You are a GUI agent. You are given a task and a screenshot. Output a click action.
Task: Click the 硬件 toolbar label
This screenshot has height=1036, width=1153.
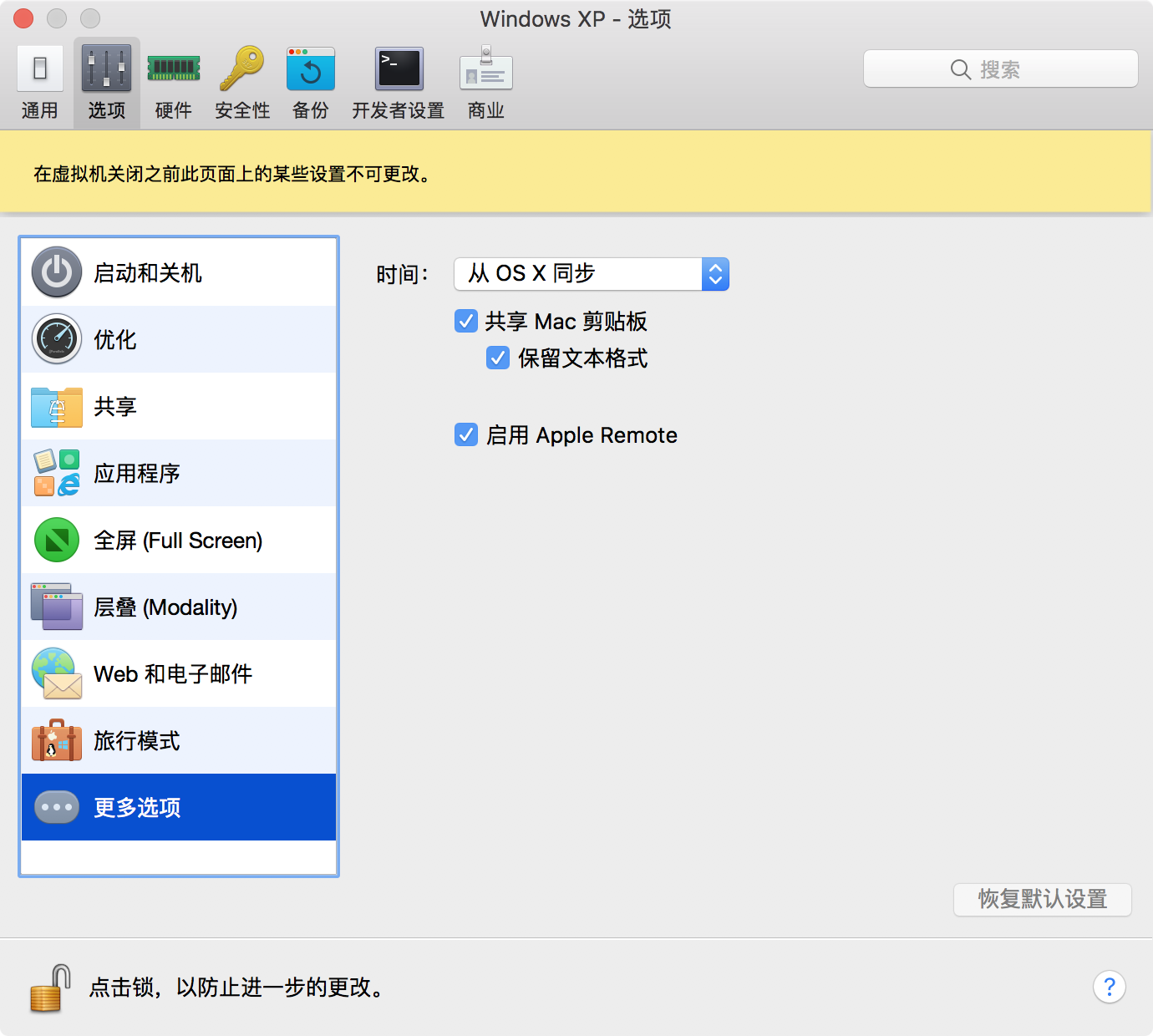(174, 110)
